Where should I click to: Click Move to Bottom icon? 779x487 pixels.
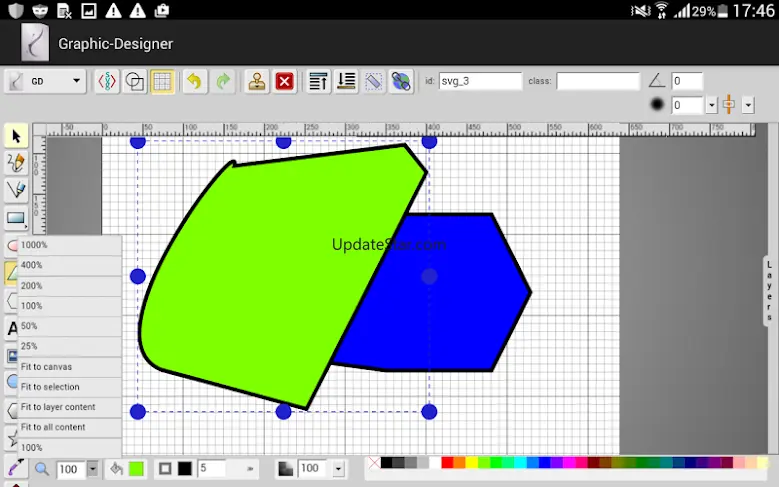pyautogui.click(x=346, y=82)
